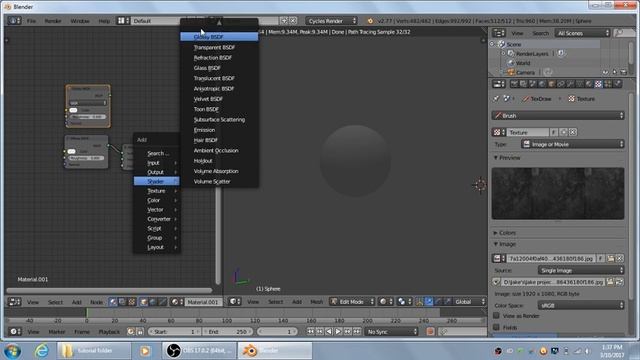The height and width of the screenshot is (360, 640).
Task: Click the particles properties tab icon
Action: pyautogui.click(x=608, y=84)
